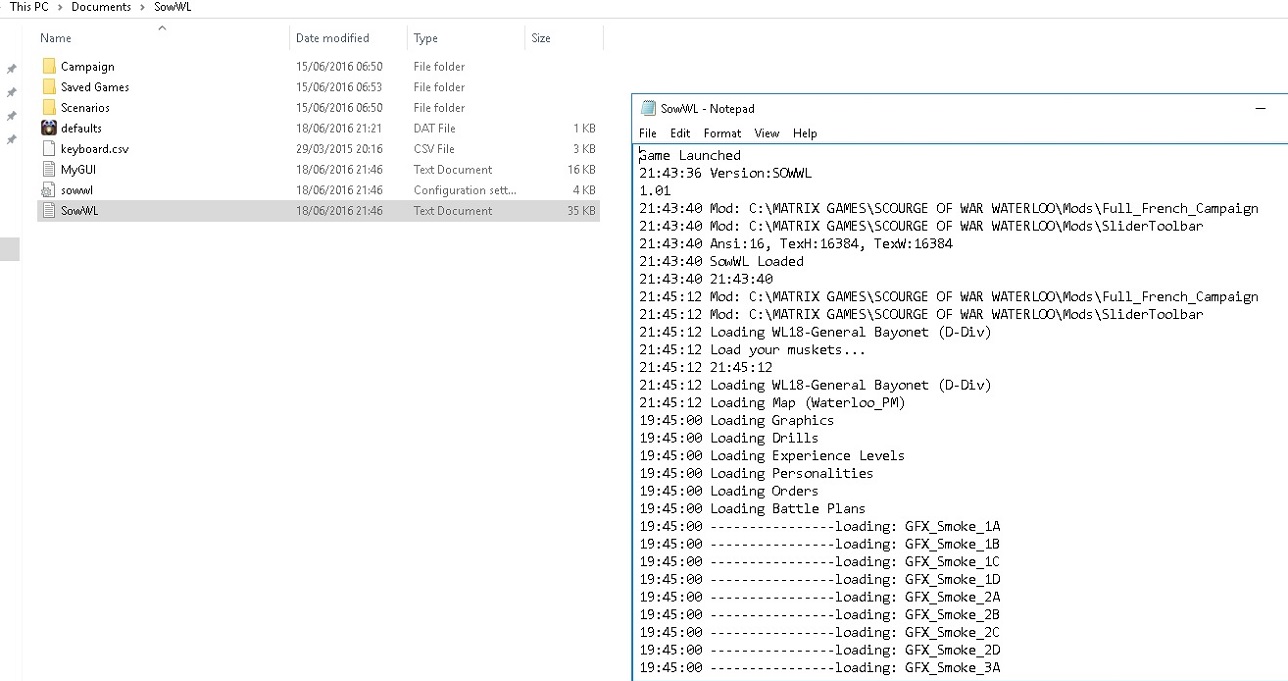Click the Notepad icon in title bar
Screen dimensions: 1288x681
click(x=648, y=108)
